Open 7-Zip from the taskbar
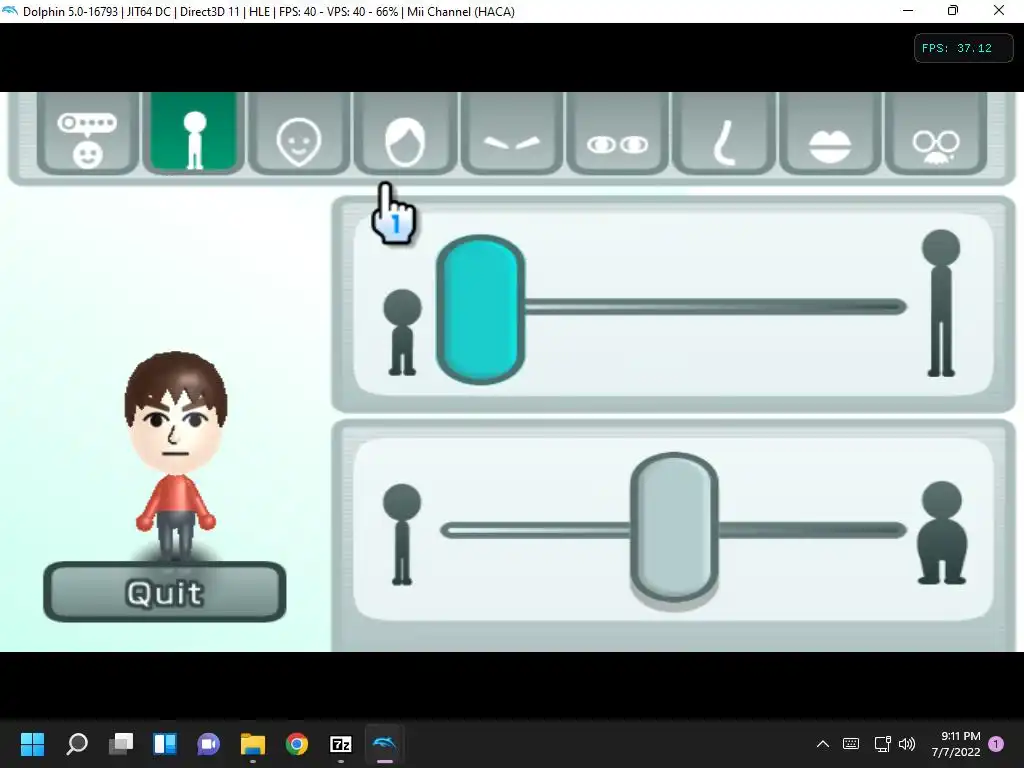 point(341,744)
